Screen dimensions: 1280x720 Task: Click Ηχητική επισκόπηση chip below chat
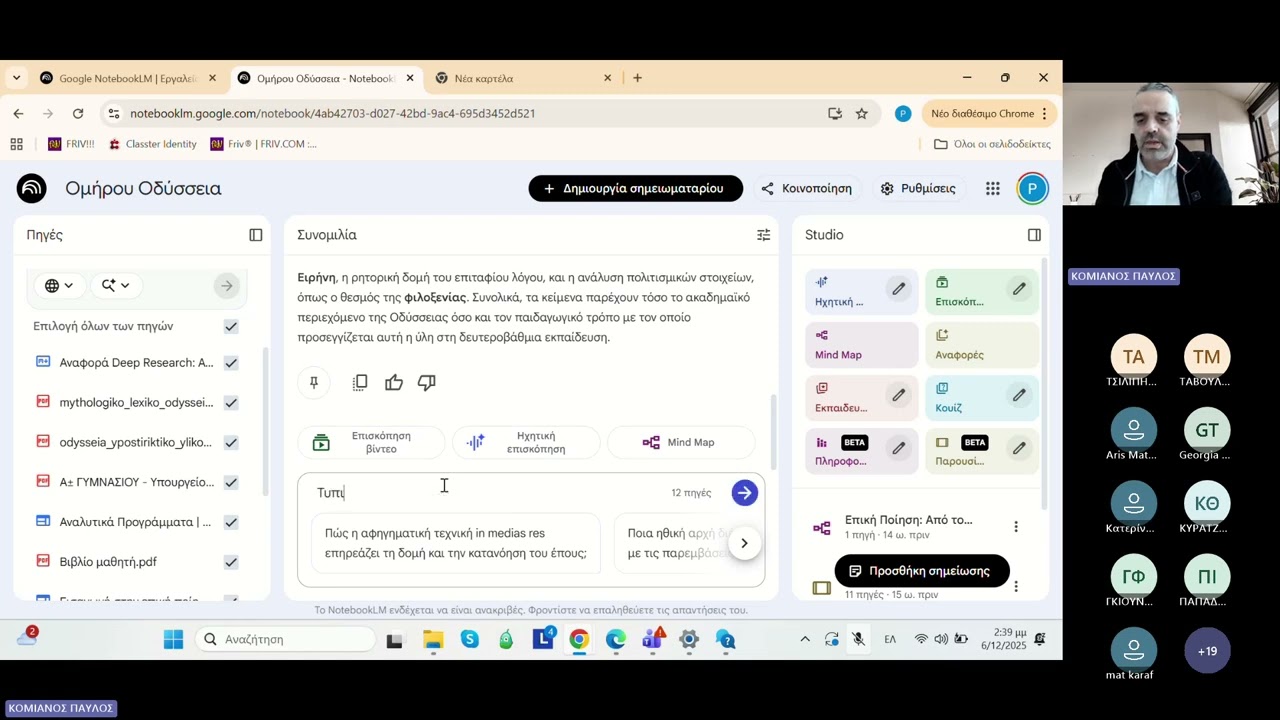526,442
